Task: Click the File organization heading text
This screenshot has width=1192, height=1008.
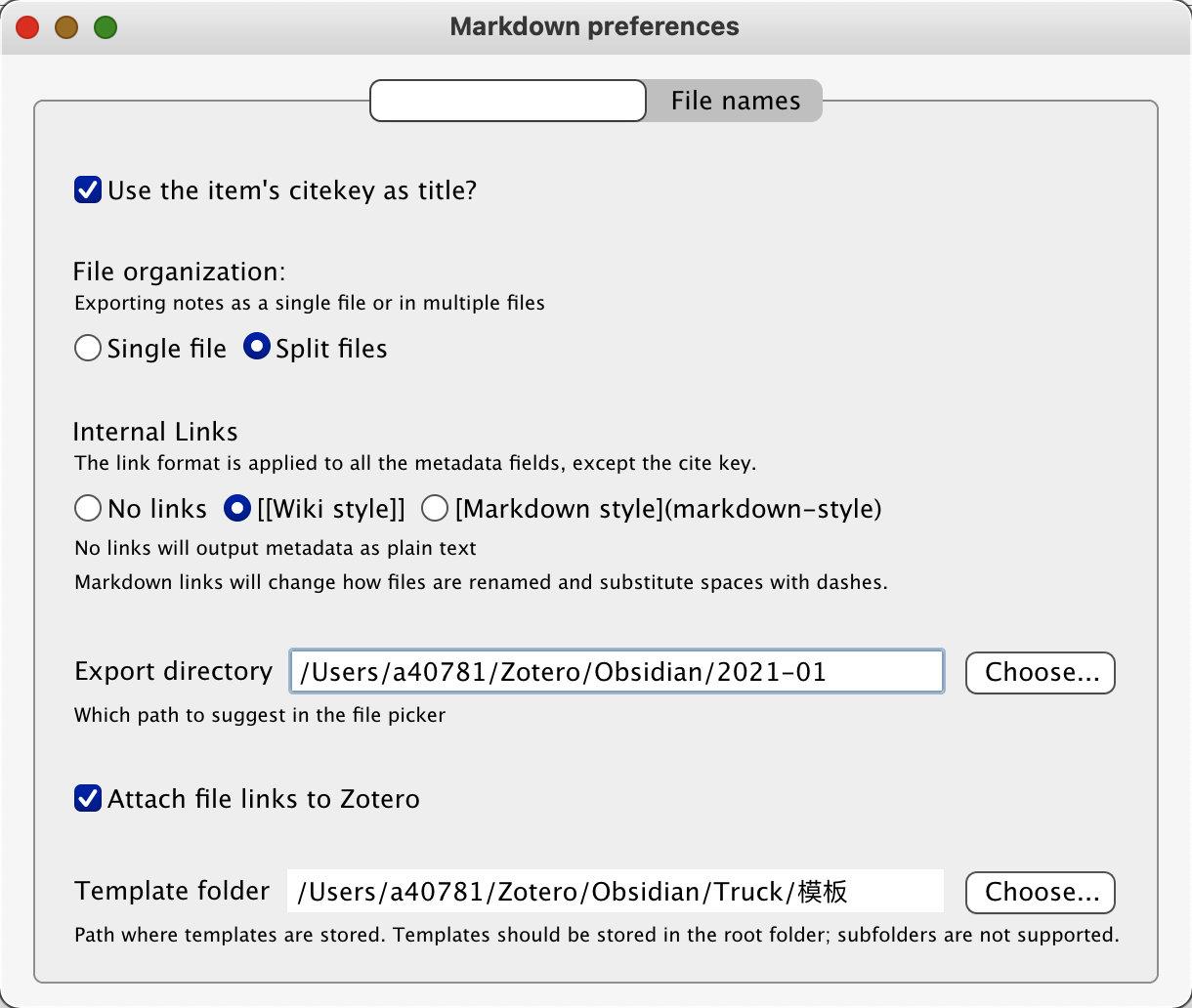Action: click(x=179, y=272)
